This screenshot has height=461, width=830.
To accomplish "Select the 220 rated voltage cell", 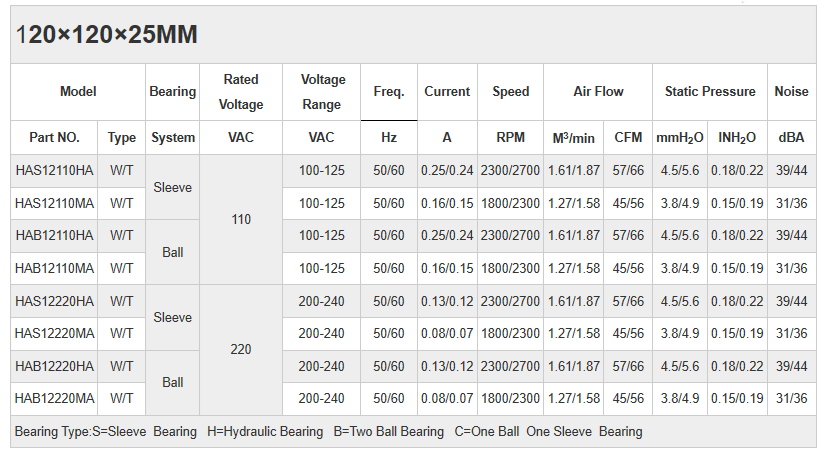I will [x=241, y=350].
